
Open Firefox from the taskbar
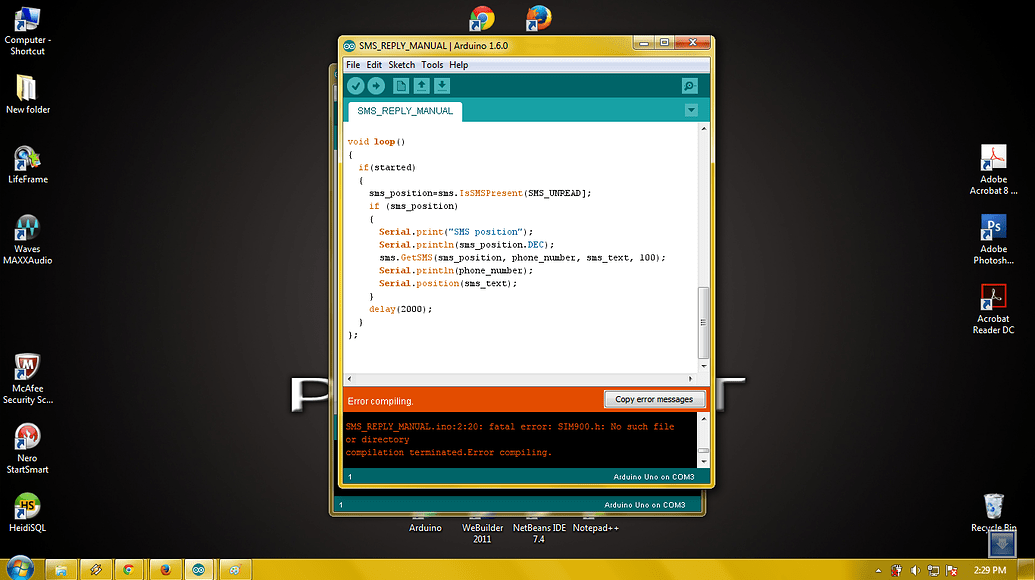pos(166,569)
